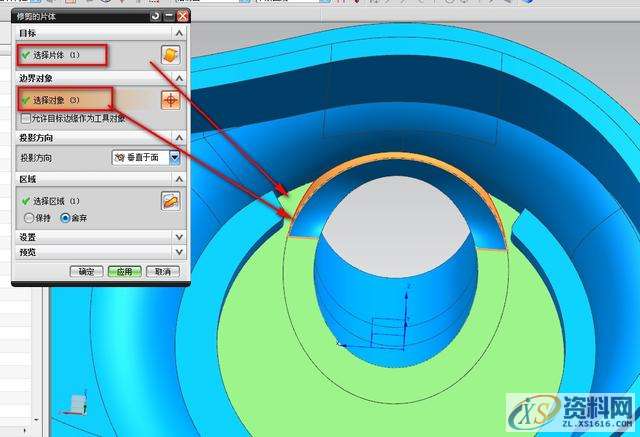Image resolution: width=640 pixels, height=437 pixels.
Task: Expand the 设置 section
Action: (x=179, y=237)
